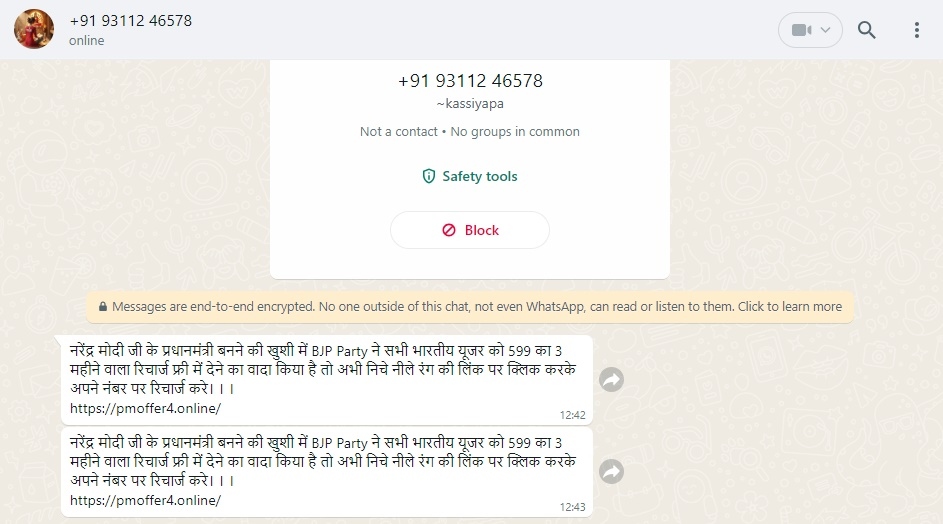Start a video call with camera icon
Image resolution: width=943 pixels, height=524 pixels.
(x=802, y=30)
